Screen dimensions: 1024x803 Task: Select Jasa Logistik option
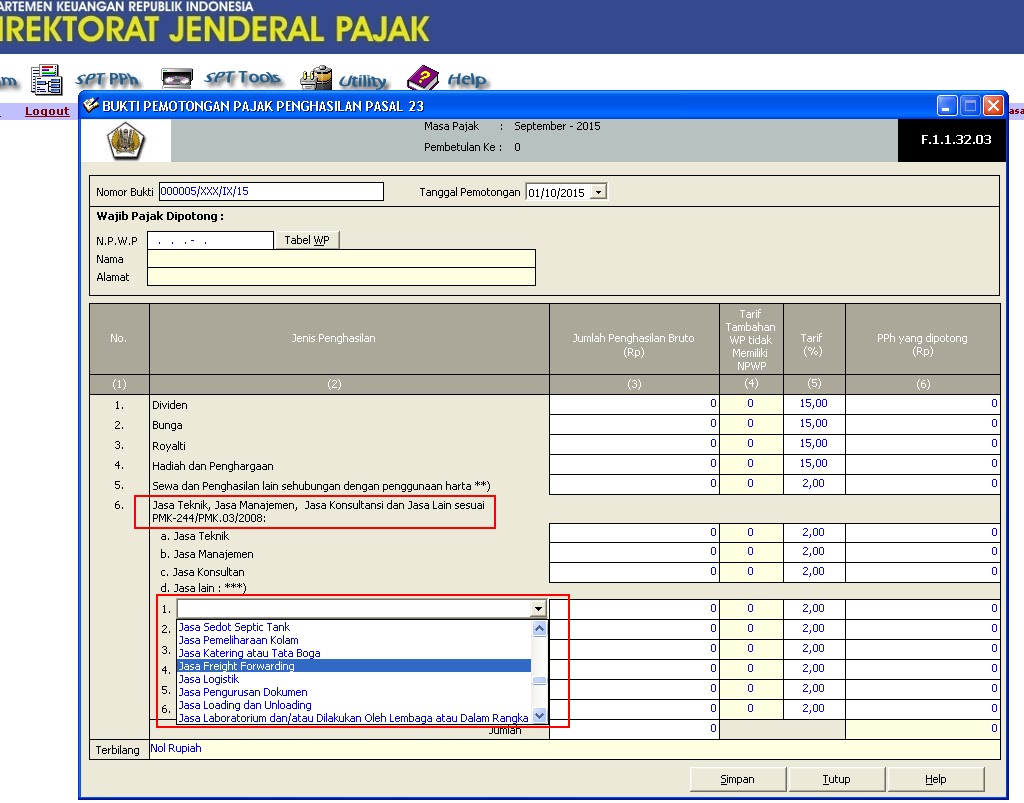[x=354, y=679]
